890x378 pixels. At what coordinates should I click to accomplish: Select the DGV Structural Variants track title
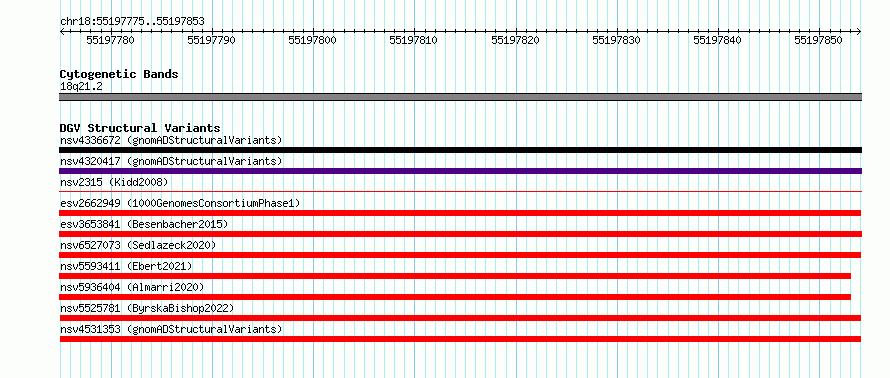pyautogui.click(x=140, y=128)
